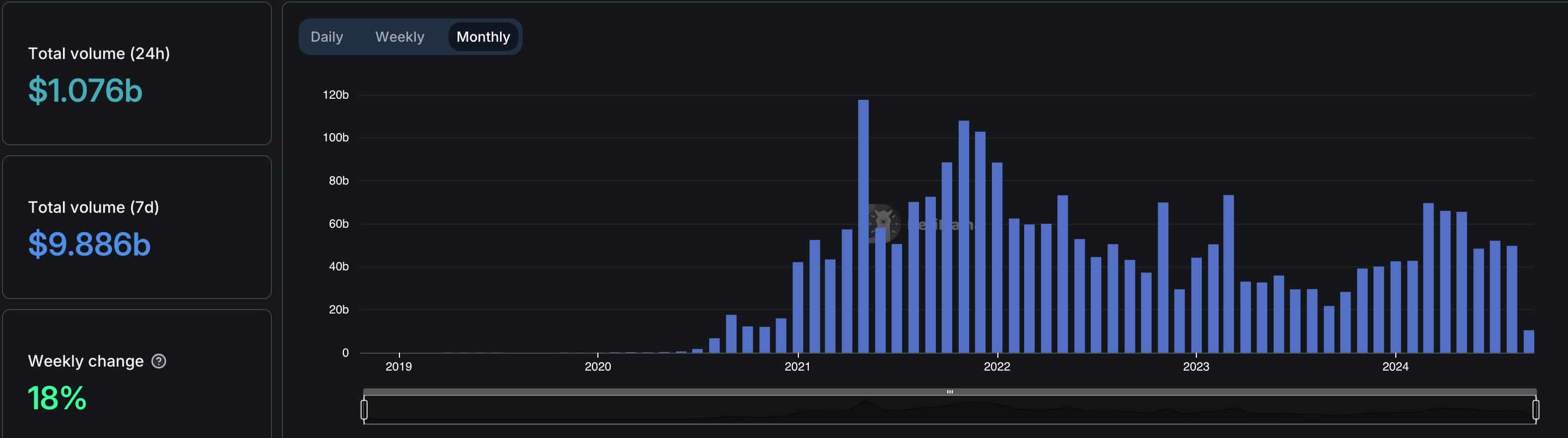
Task: Click the 100b y-axis label
Action: coord(335,137)
